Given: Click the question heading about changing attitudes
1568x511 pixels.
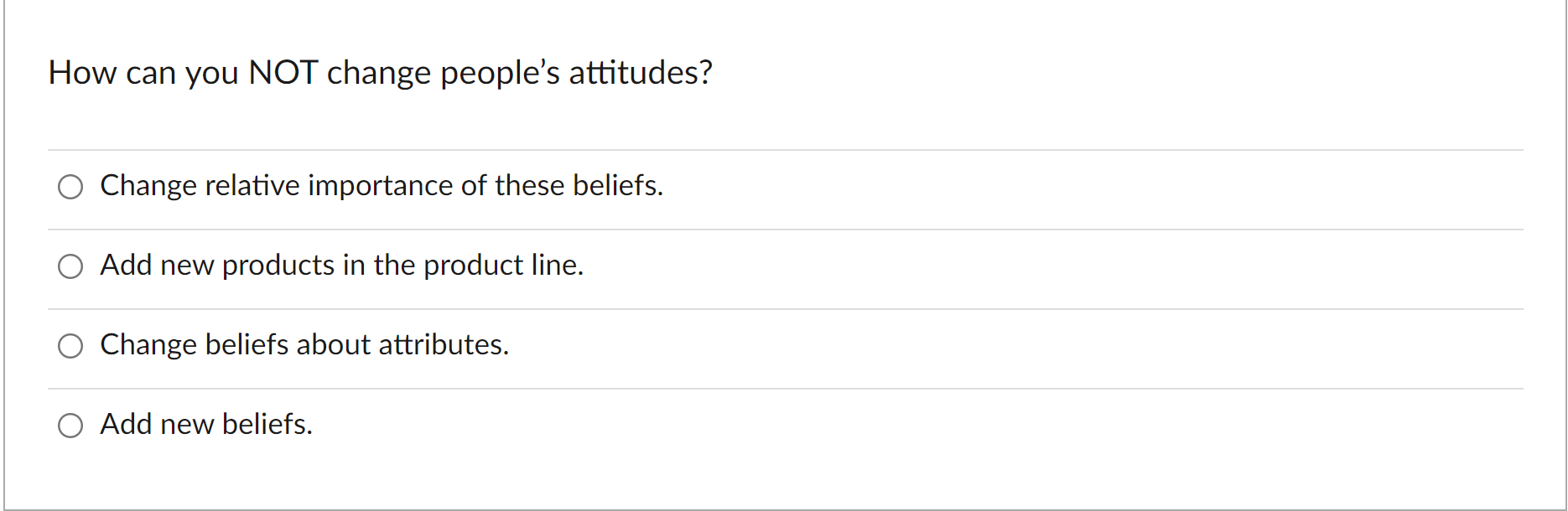Looking at the screenshot, I should [382, 72].
